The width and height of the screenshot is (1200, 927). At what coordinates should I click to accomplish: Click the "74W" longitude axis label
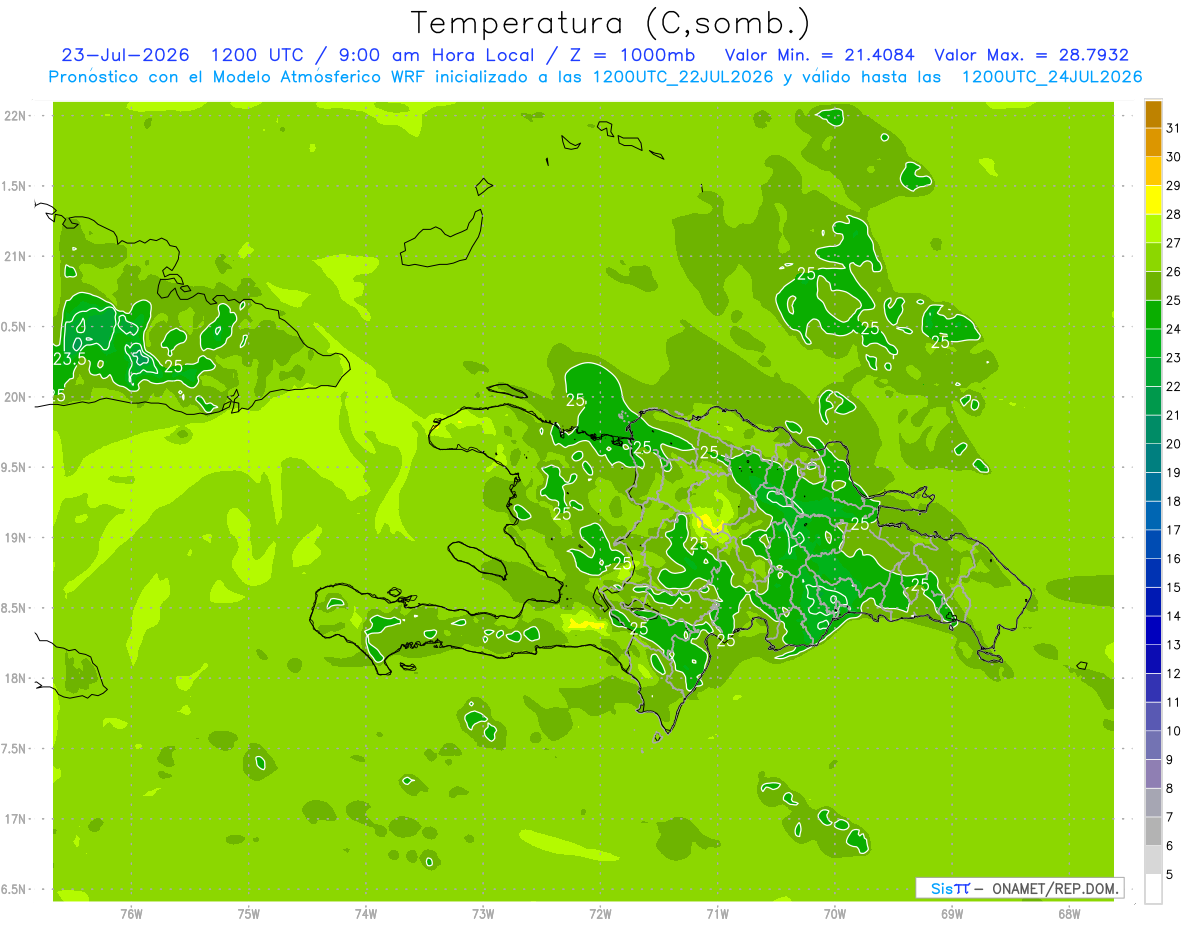pos(365,913)
